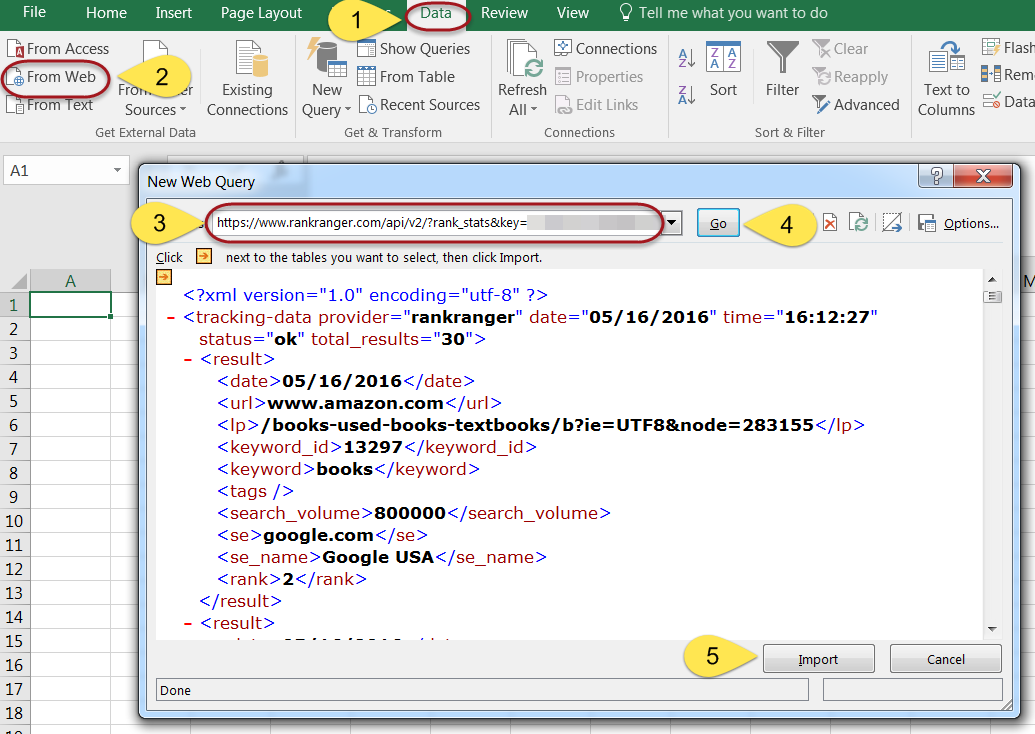
Task: Click the Refresh page icon in dialog
Action: point(858,223)
